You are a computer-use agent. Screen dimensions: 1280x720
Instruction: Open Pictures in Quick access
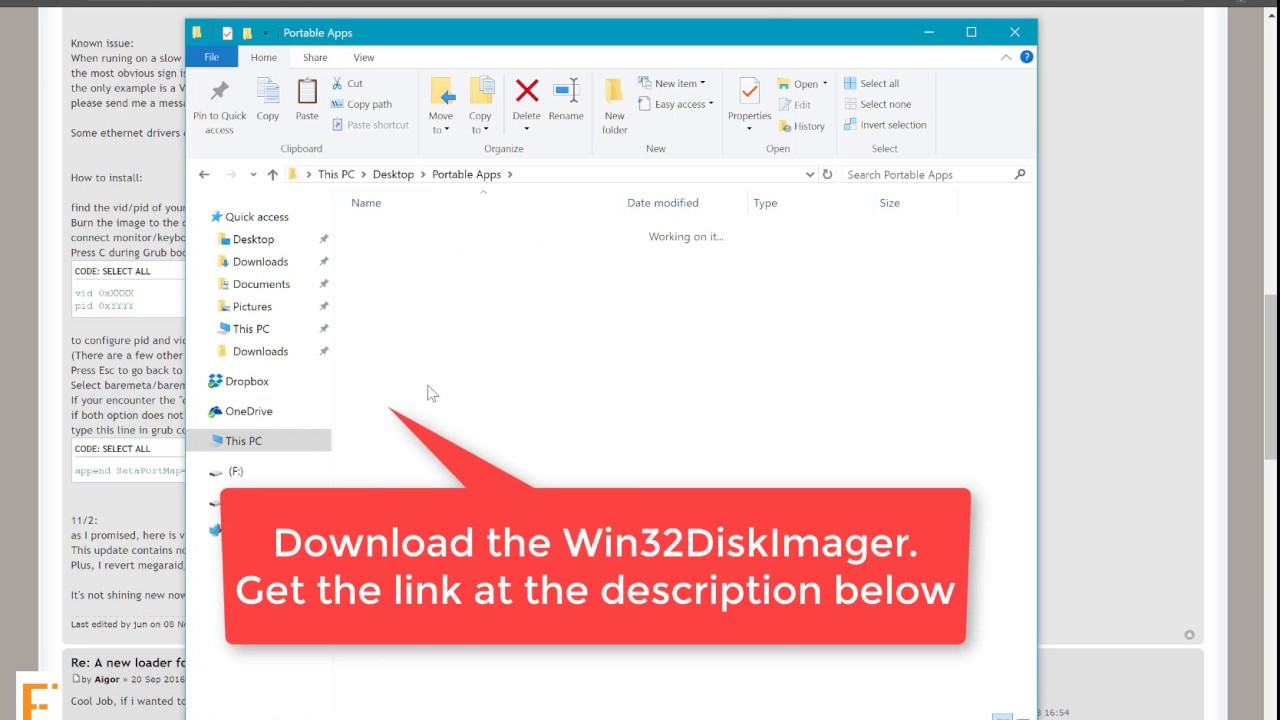click(252, 307)
